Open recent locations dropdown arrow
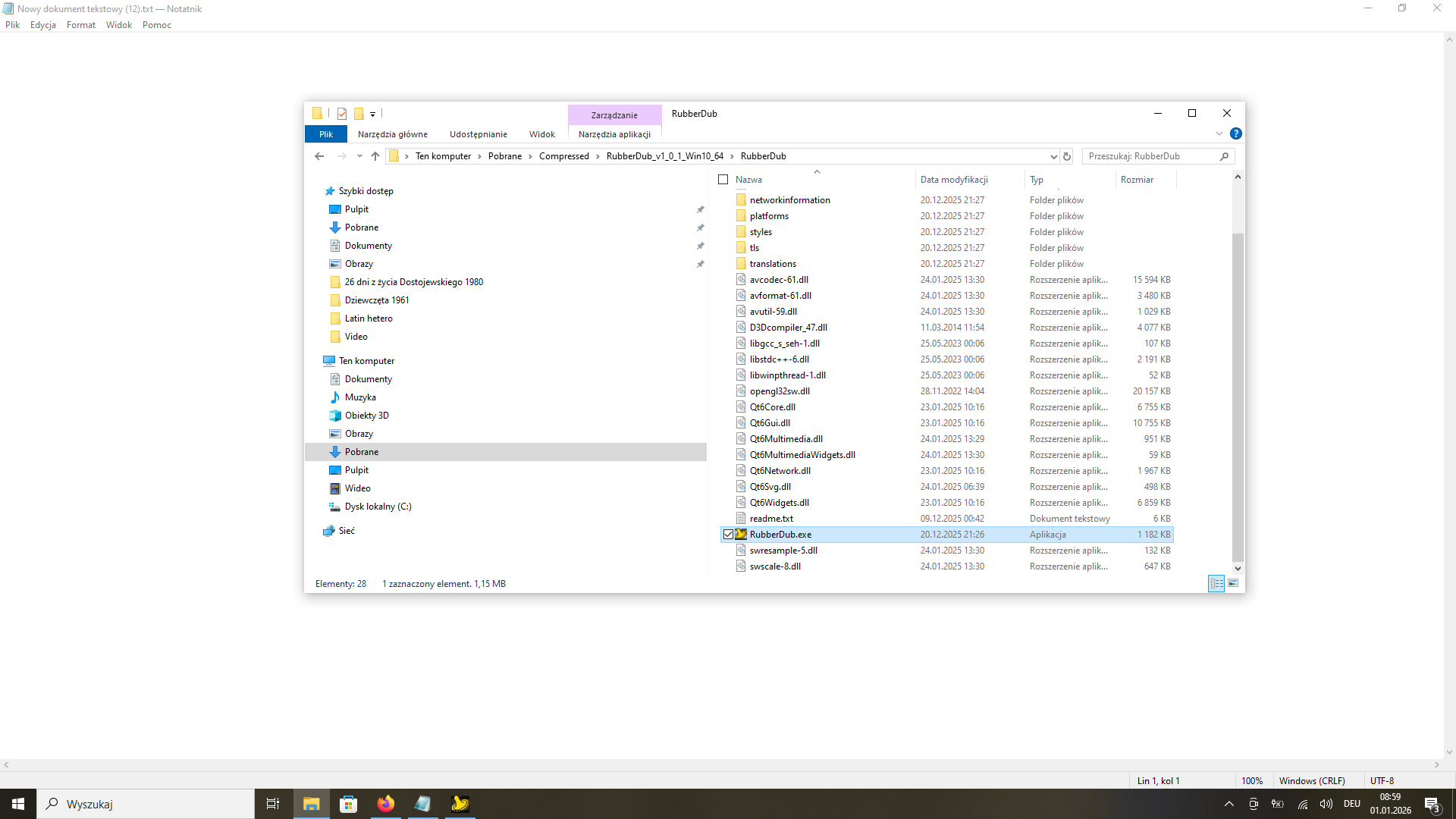The height and width of the screenshot is (819, 1456). click(x=359, y=156)
